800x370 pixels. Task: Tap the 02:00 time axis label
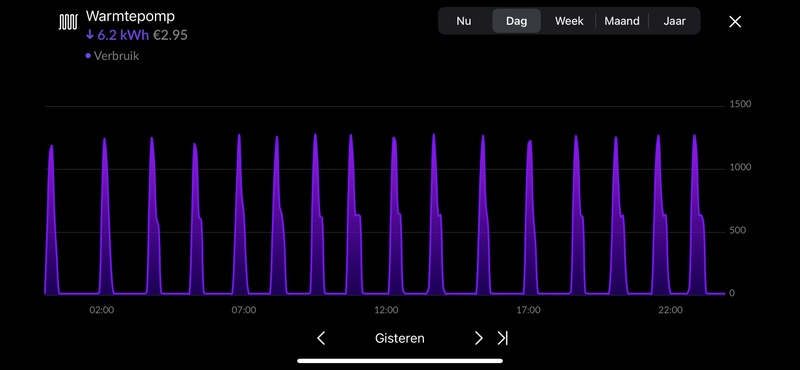(x=102, y=310)
